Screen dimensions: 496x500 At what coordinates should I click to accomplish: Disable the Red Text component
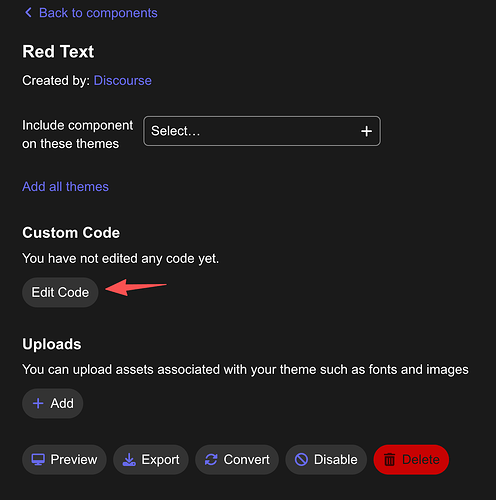[326, 460]
